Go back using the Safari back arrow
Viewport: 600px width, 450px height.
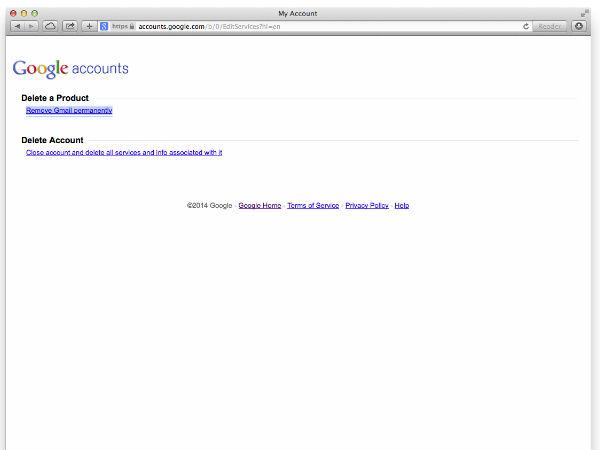pyautogui.click(x=15, y=26)
